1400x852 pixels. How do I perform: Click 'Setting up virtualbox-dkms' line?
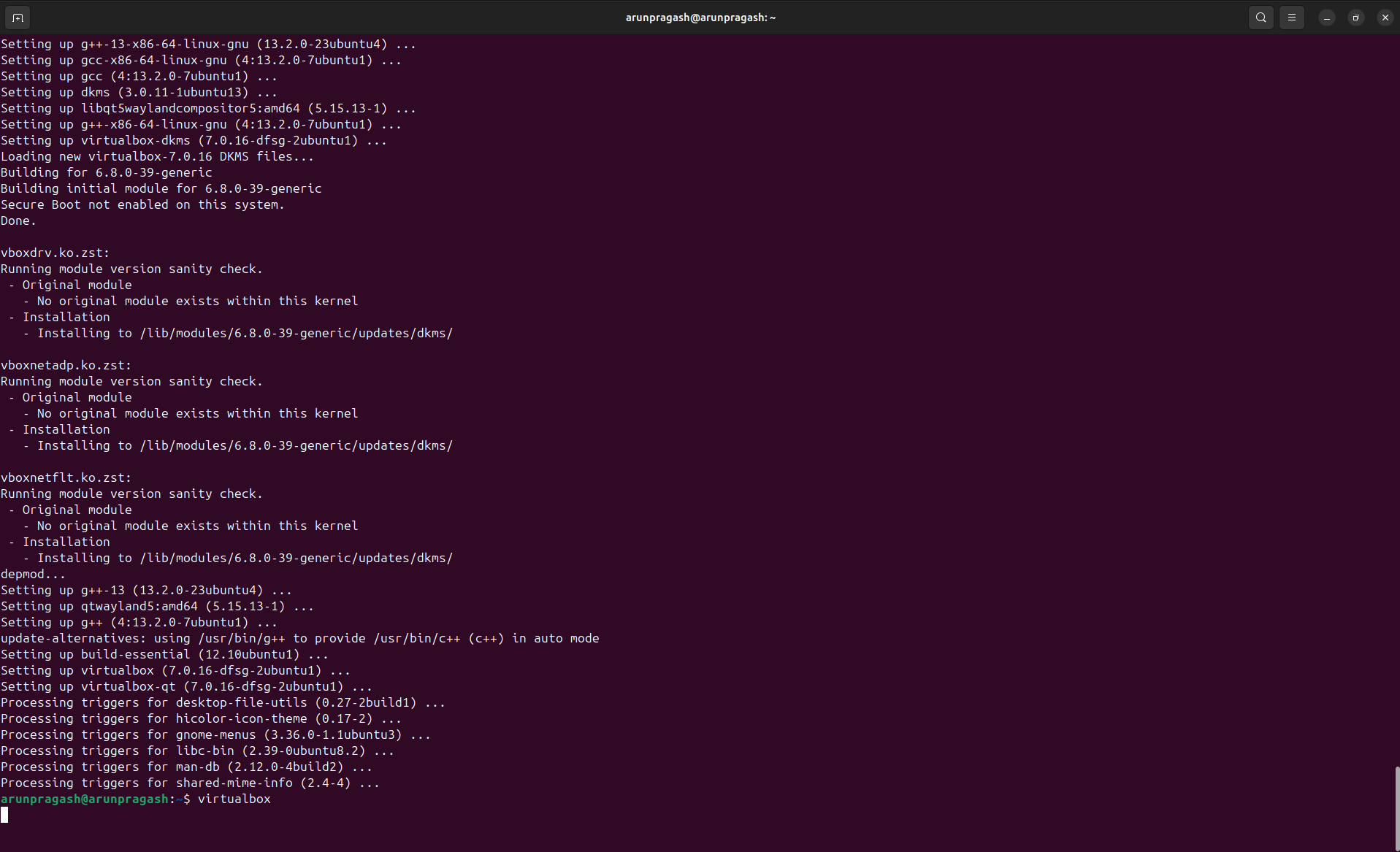(x=194, y=140)
